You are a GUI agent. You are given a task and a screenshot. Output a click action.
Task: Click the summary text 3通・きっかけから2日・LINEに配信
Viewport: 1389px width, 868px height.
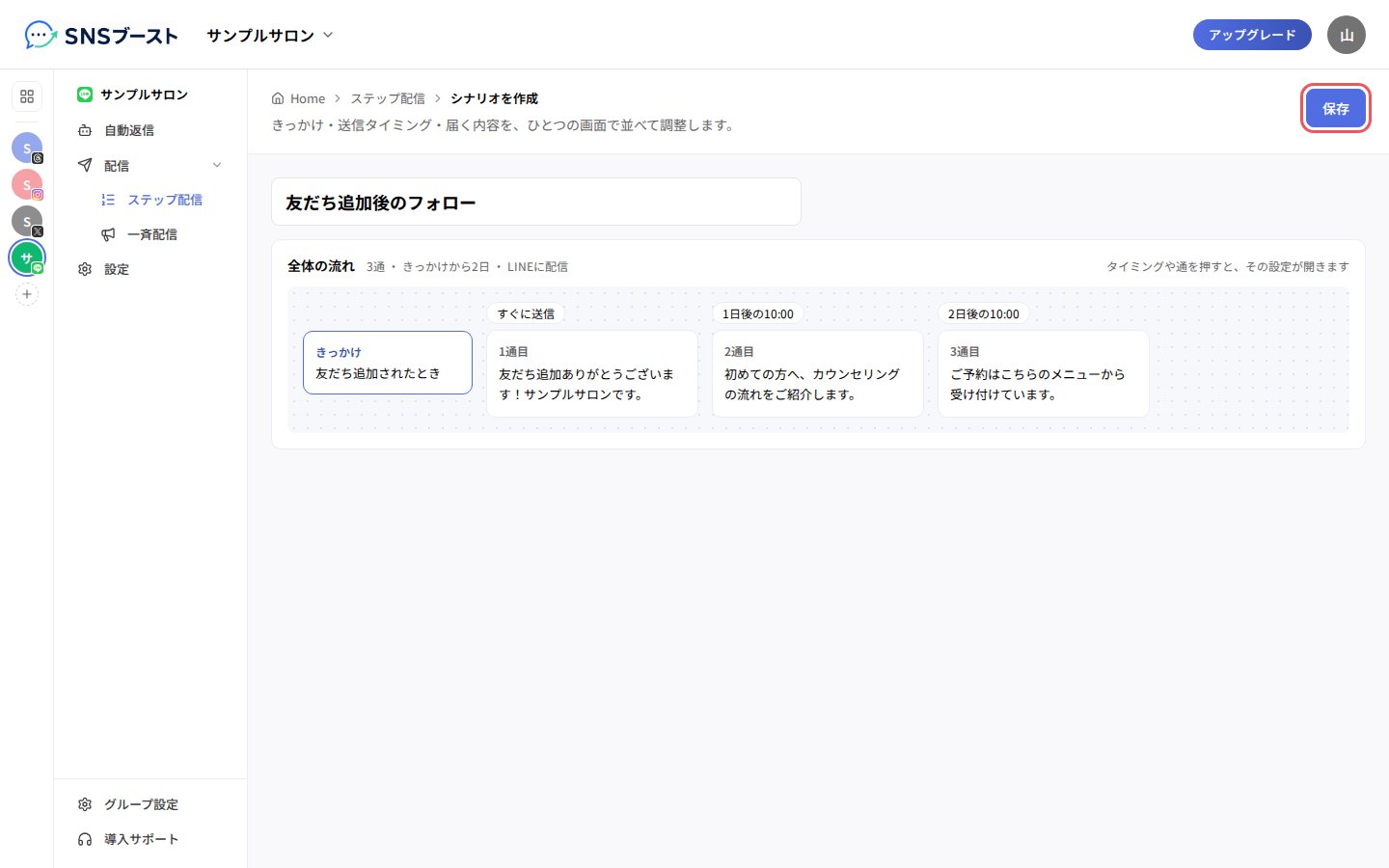467,267
